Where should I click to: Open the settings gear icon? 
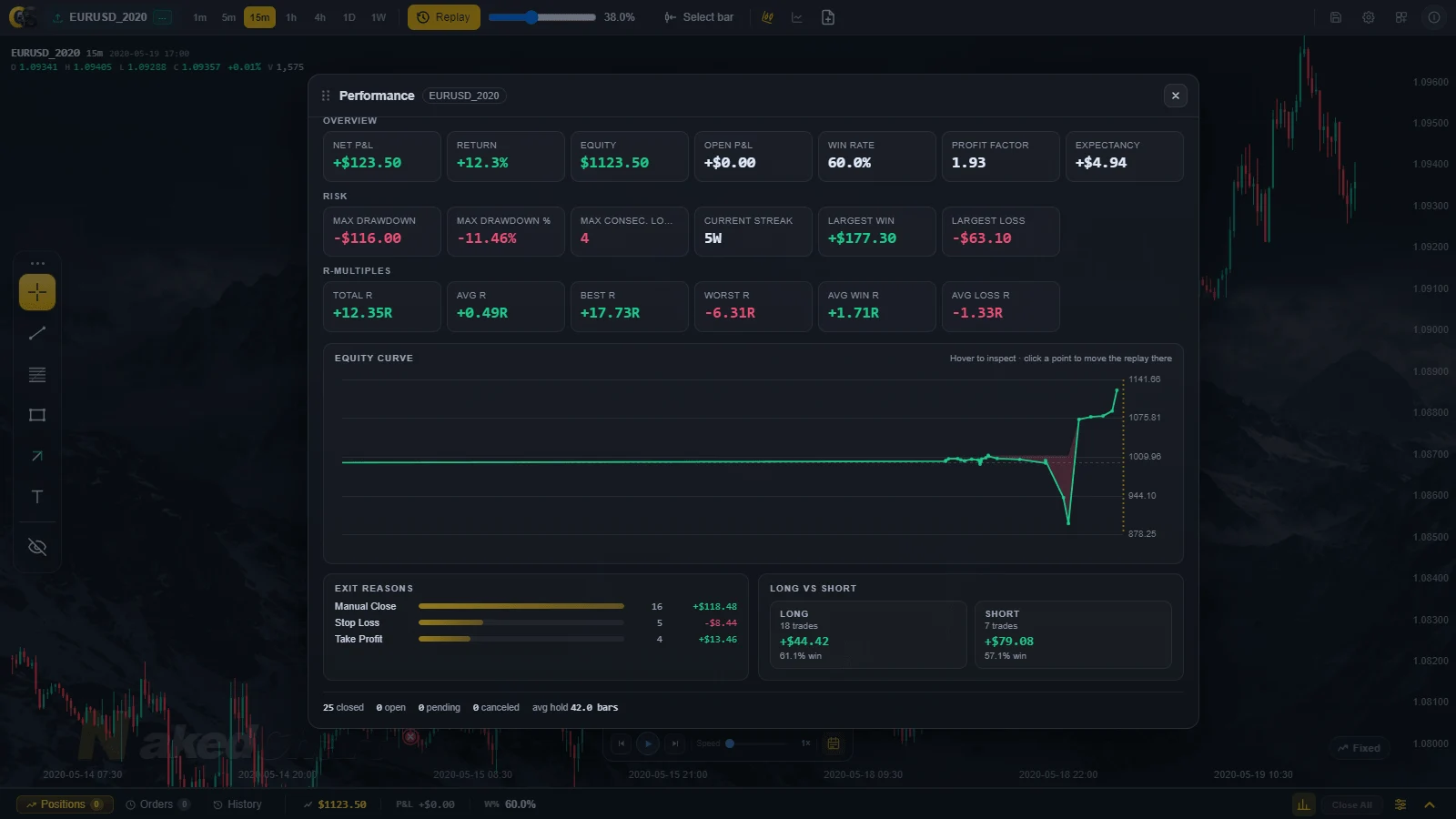point(1369,17)
